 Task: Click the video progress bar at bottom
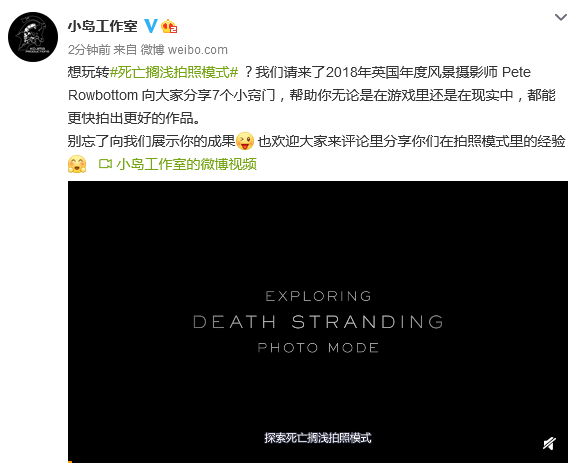click(318, 462)
